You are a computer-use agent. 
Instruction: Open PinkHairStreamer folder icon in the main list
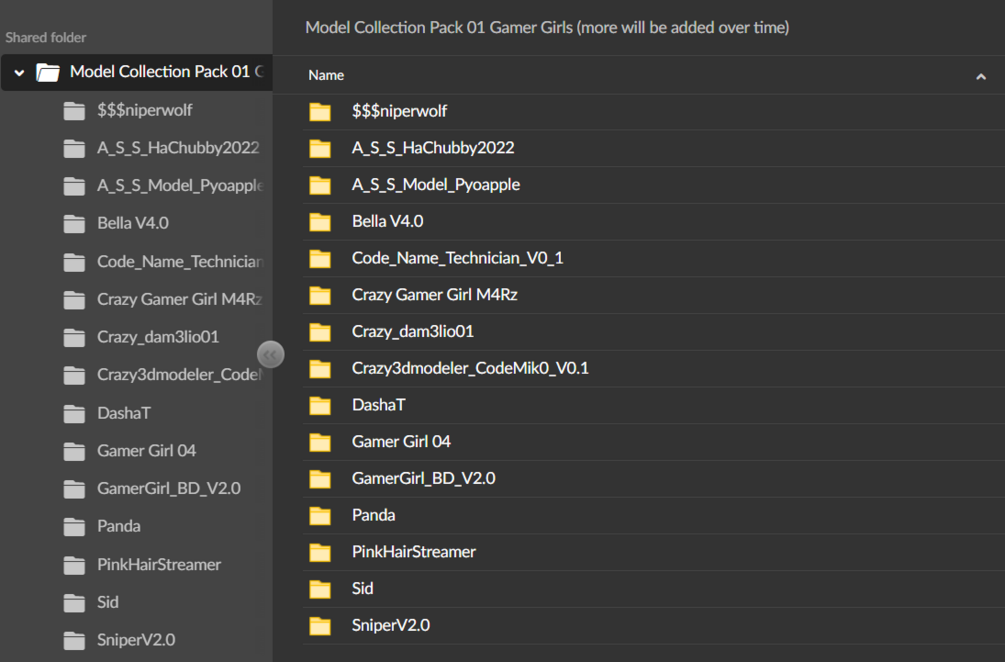coord(320,552)
